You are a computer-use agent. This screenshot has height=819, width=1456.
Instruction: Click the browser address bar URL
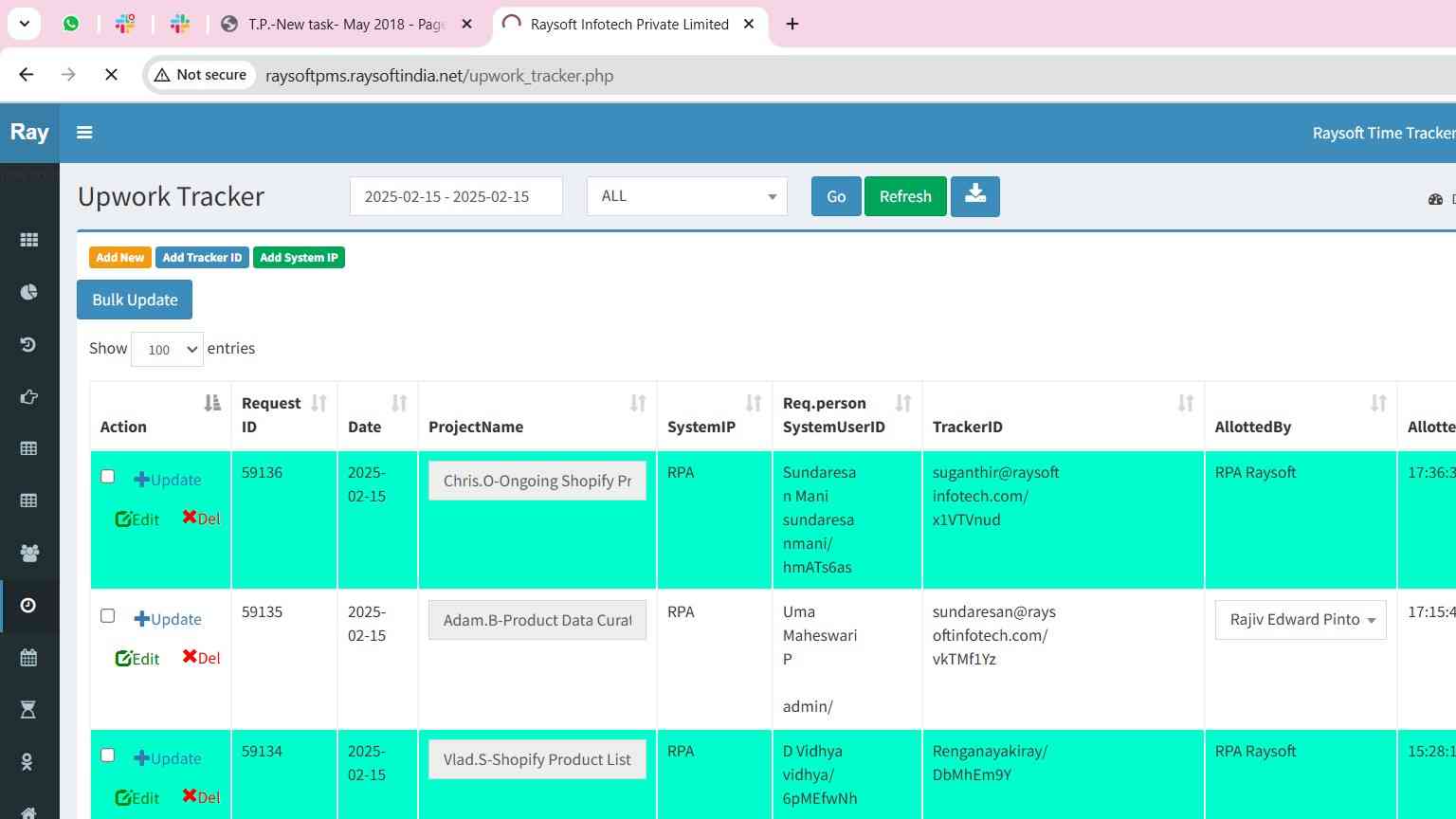point(439,76)
